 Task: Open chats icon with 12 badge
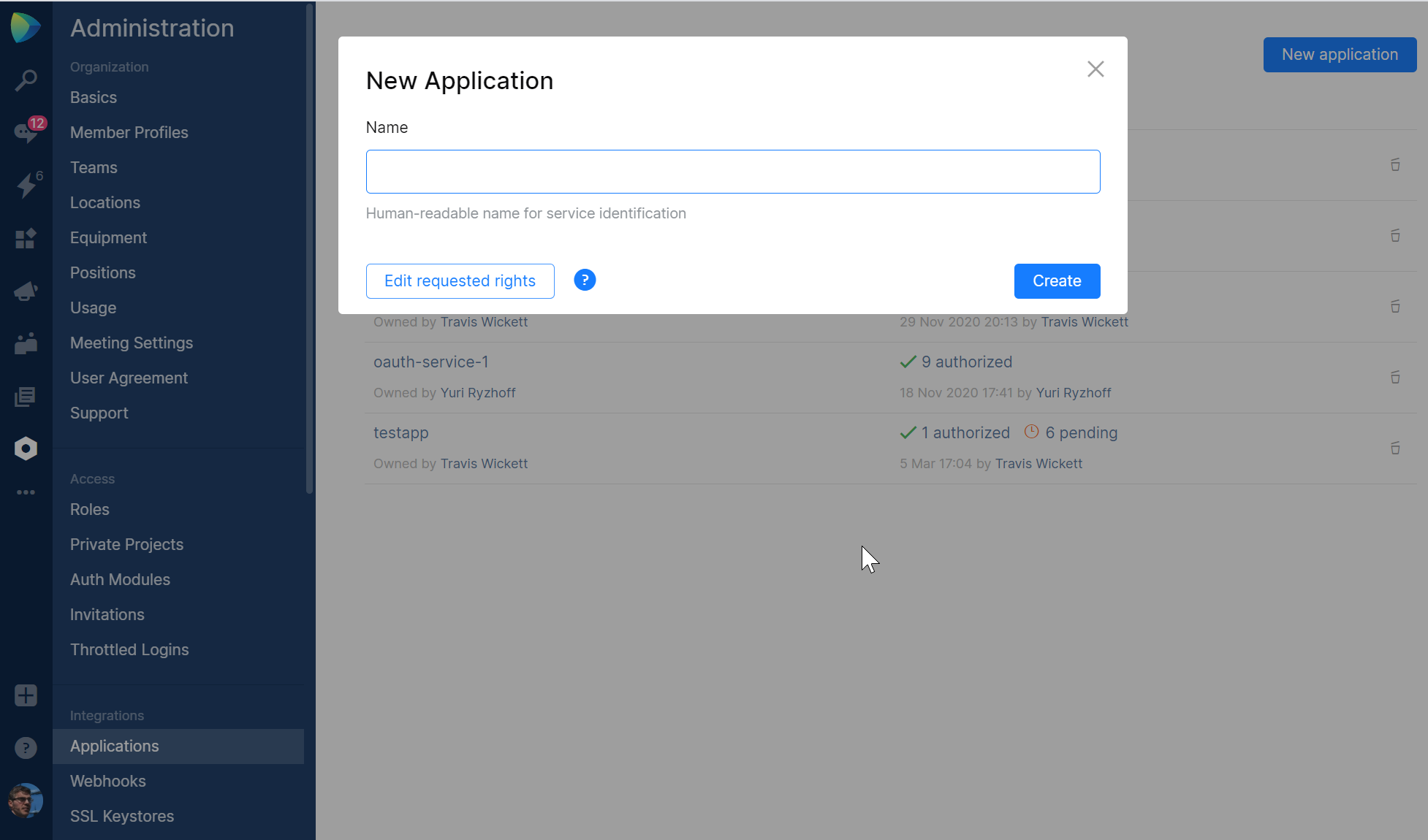(26, 132)
